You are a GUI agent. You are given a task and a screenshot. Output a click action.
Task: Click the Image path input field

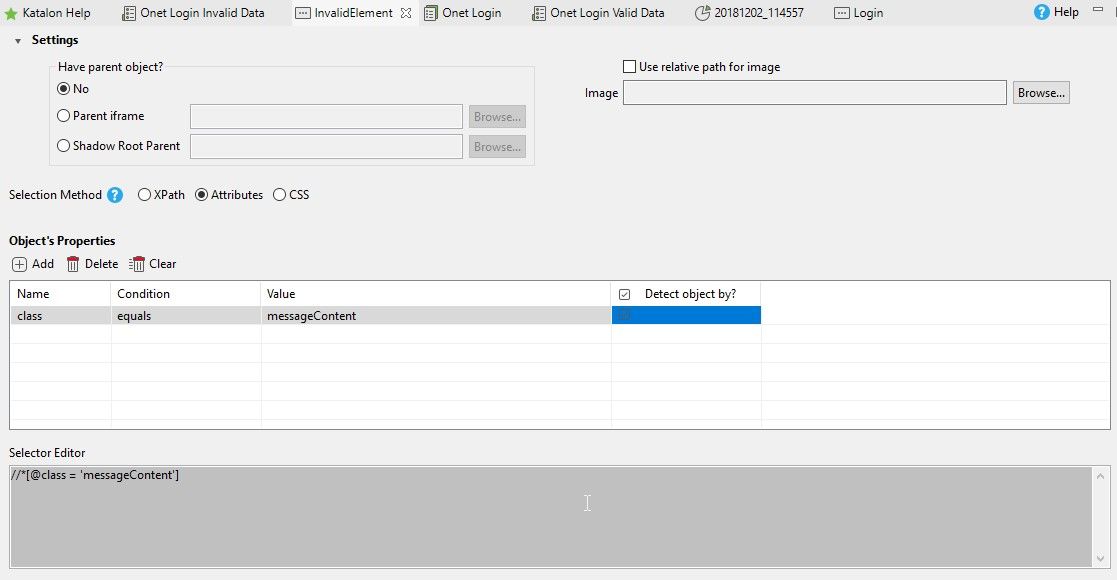(x=814, y=93)
